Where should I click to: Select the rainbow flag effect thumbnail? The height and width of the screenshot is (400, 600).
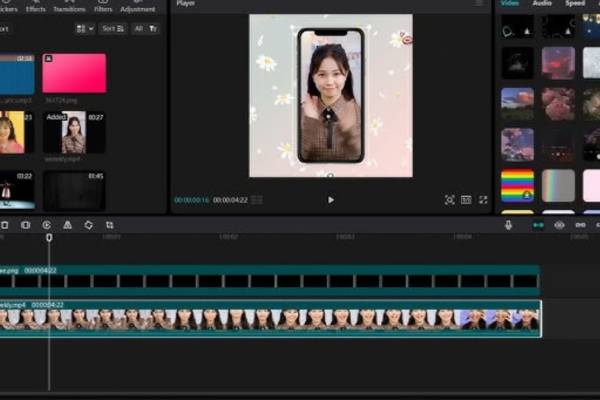click(517, 185)
